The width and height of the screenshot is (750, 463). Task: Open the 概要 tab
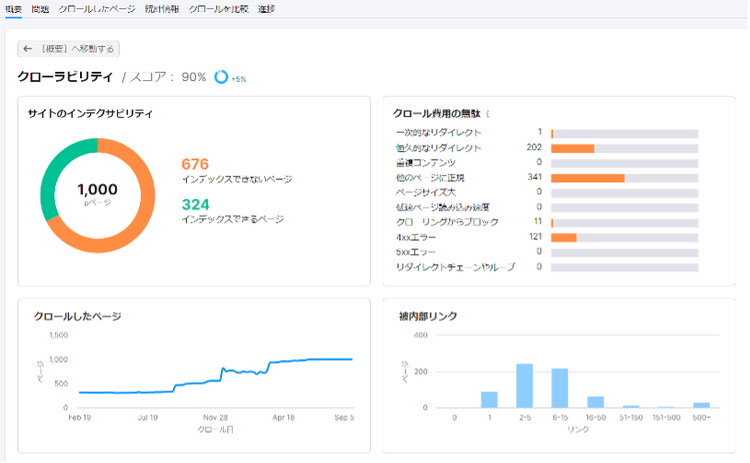[13, 9]
